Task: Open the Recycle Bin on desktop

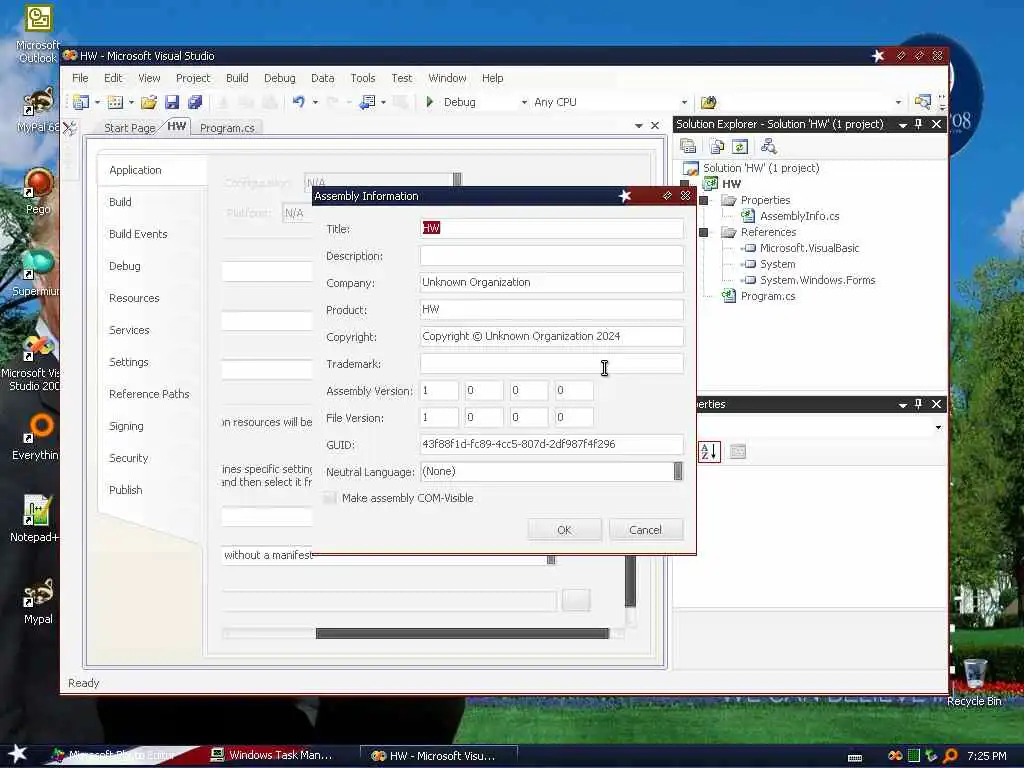Action: pyautogui.click(x=974, y=681)
